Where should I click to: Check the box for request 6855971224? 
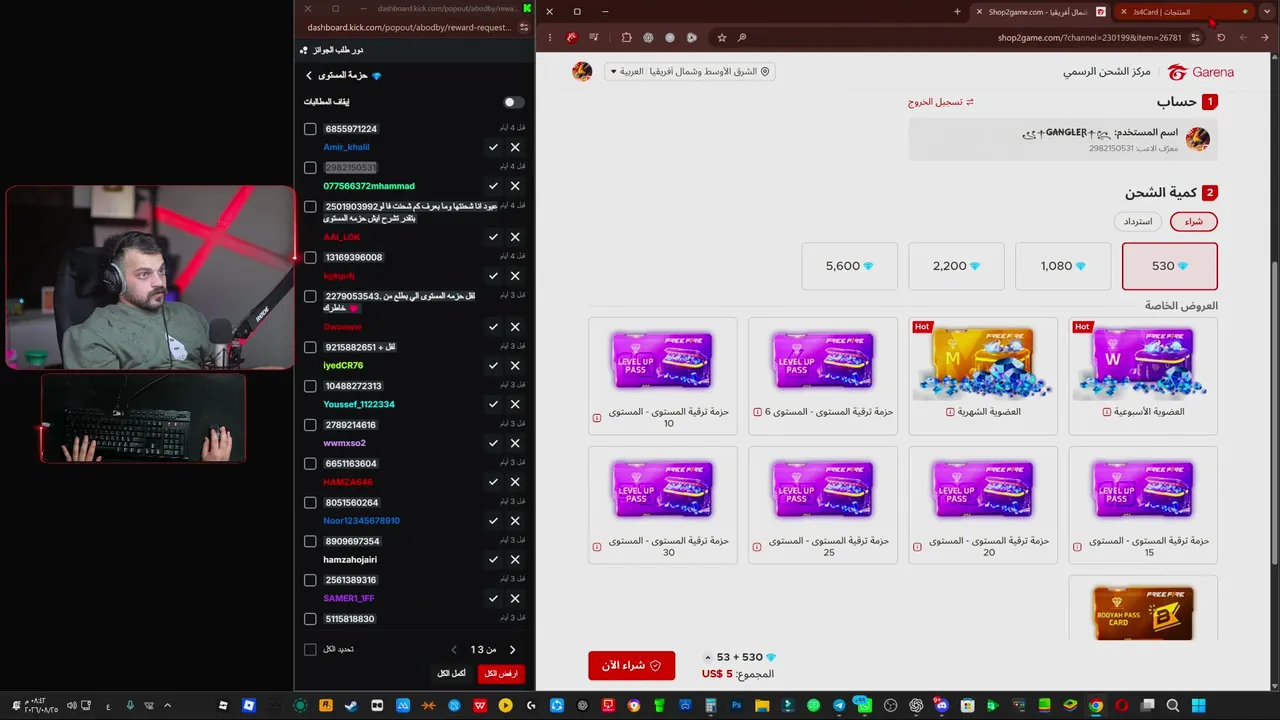coord(310,129)
